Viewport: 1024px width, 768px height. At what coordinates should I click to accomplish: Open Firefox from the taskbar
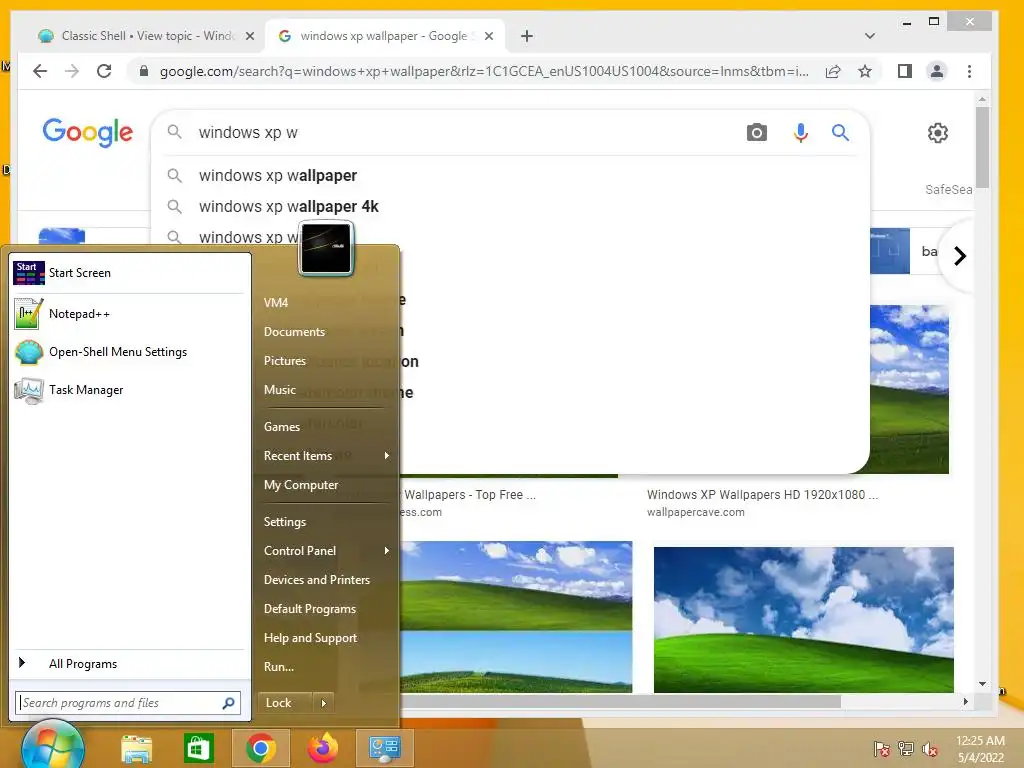coord(323,748)
